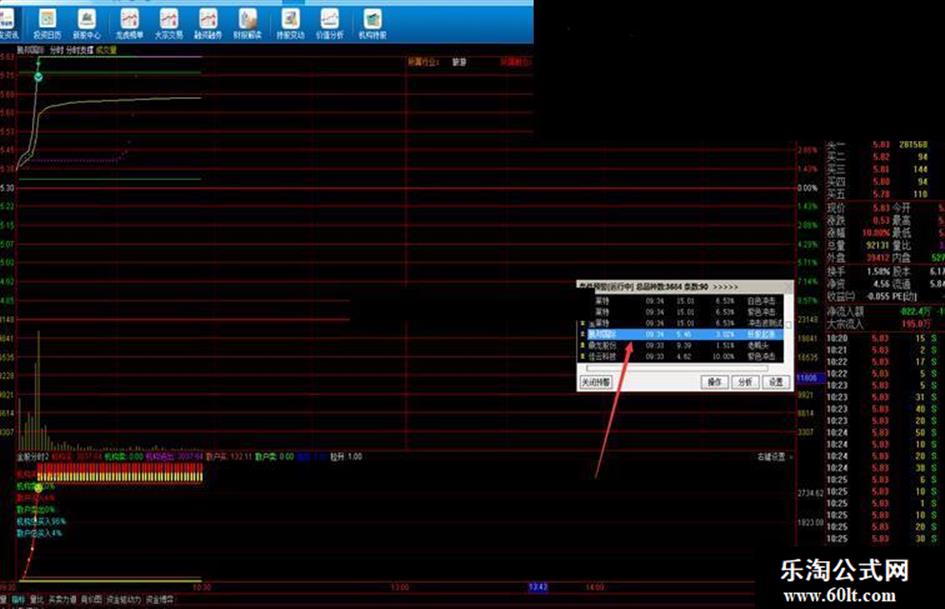Open the 龙虎榜单 toolbar icon
Viewport: 945px width, 609px height.
130,20
